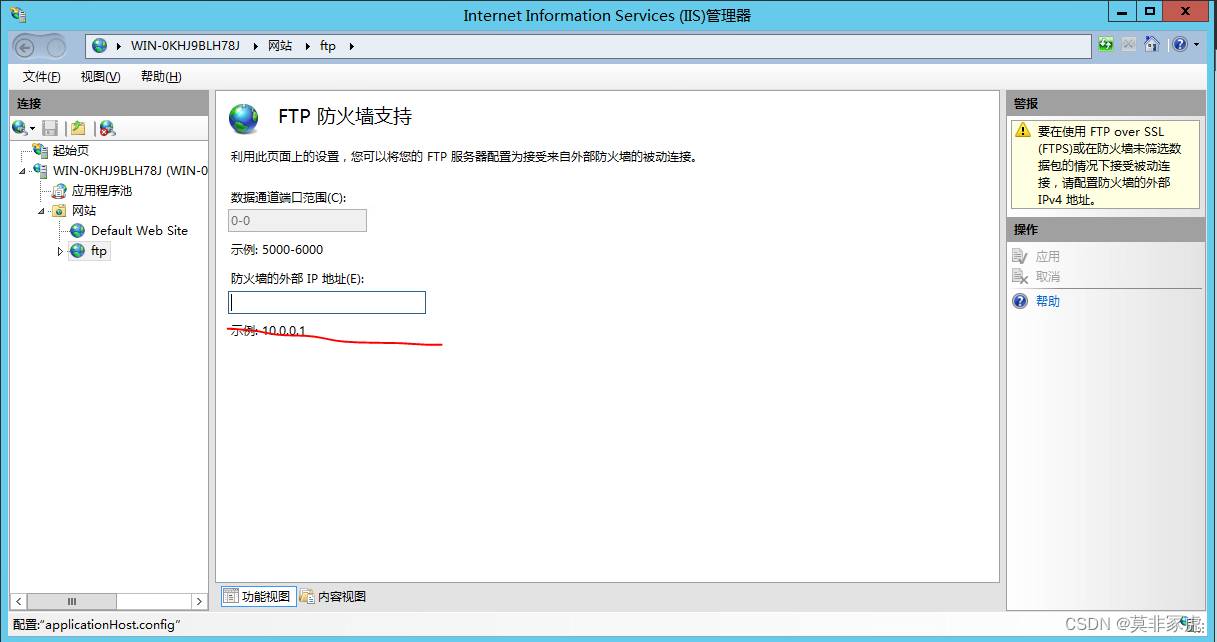Click the delete connection icon in toolbar
The height and width of the screenshot is (642, 1217).
(107, 128)
